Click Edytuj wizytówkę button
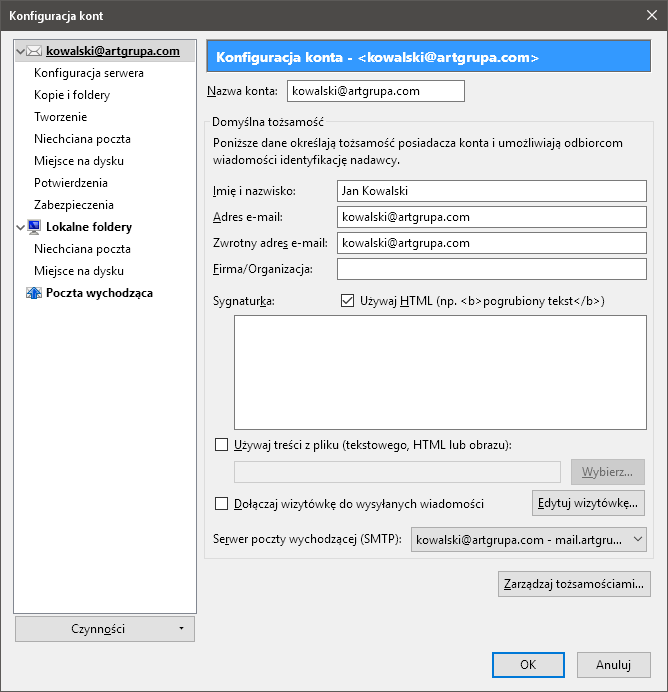Image resolution: width=668 pixels, height=692 pixels. pyautogui.click(x=588, y=503)
